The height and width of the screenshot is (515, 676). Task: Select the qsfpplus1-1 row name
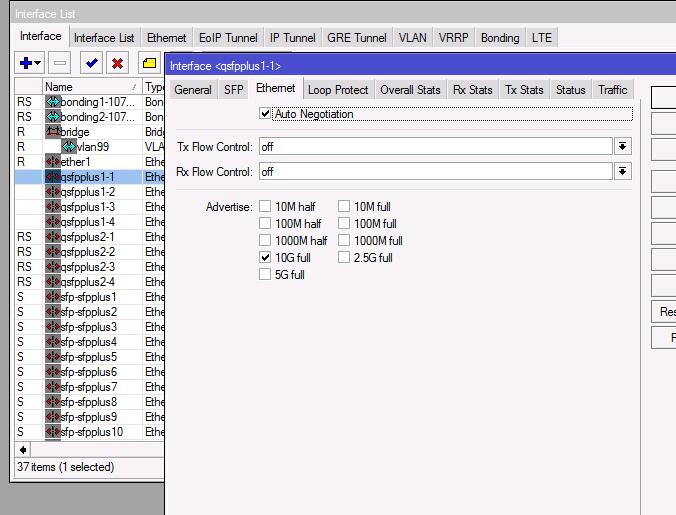click(x=88, y=177)
